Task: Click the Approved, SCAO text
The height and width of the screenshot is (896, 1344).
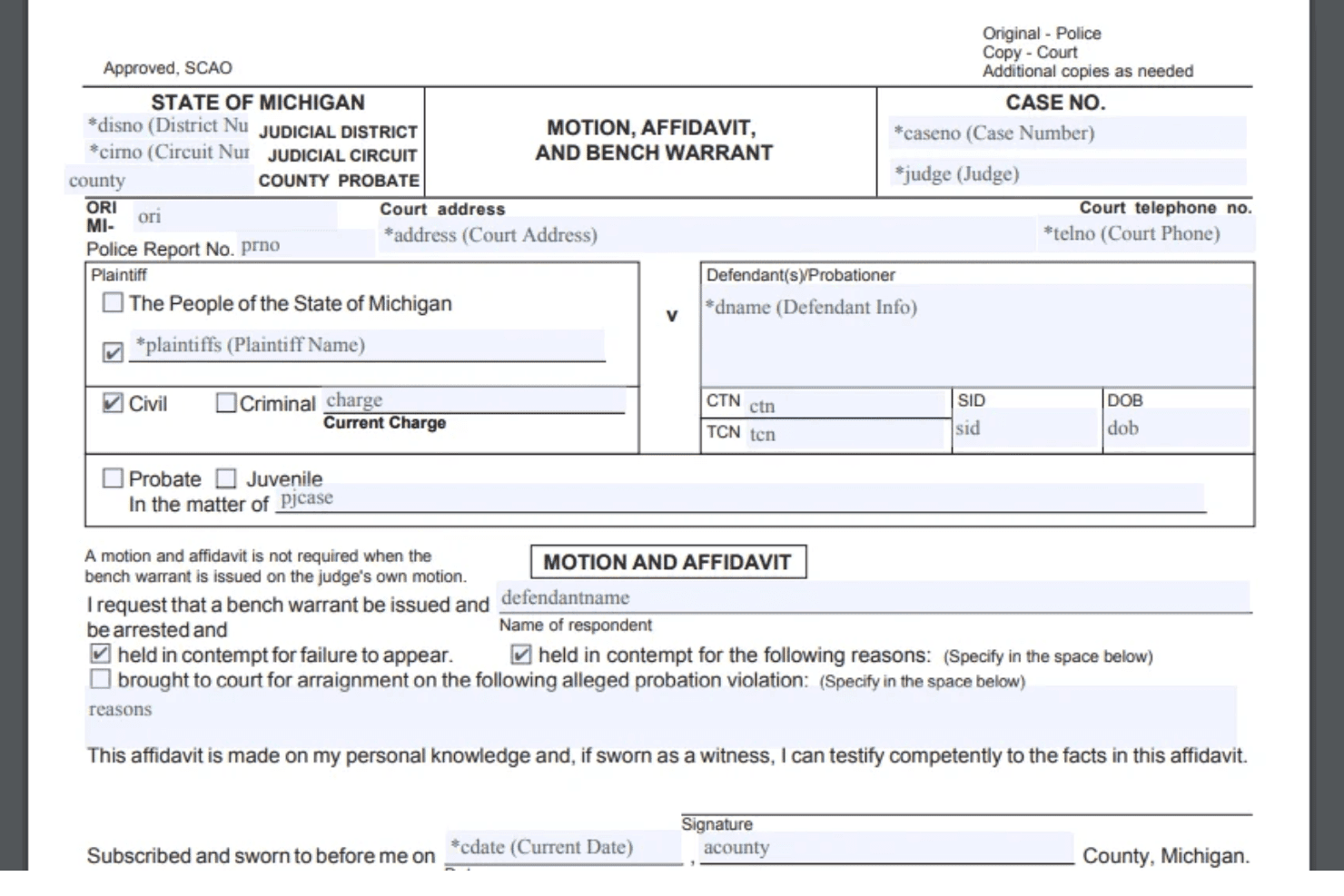Action: pos(167,68)
